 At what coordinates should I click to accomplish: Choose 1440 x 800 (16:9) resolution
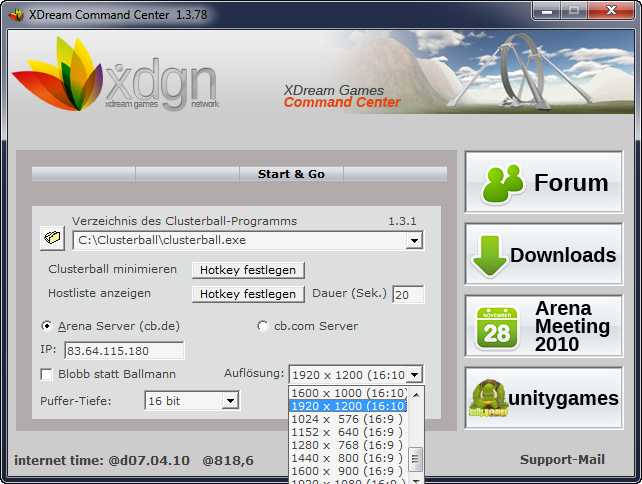tap(349, 458)
